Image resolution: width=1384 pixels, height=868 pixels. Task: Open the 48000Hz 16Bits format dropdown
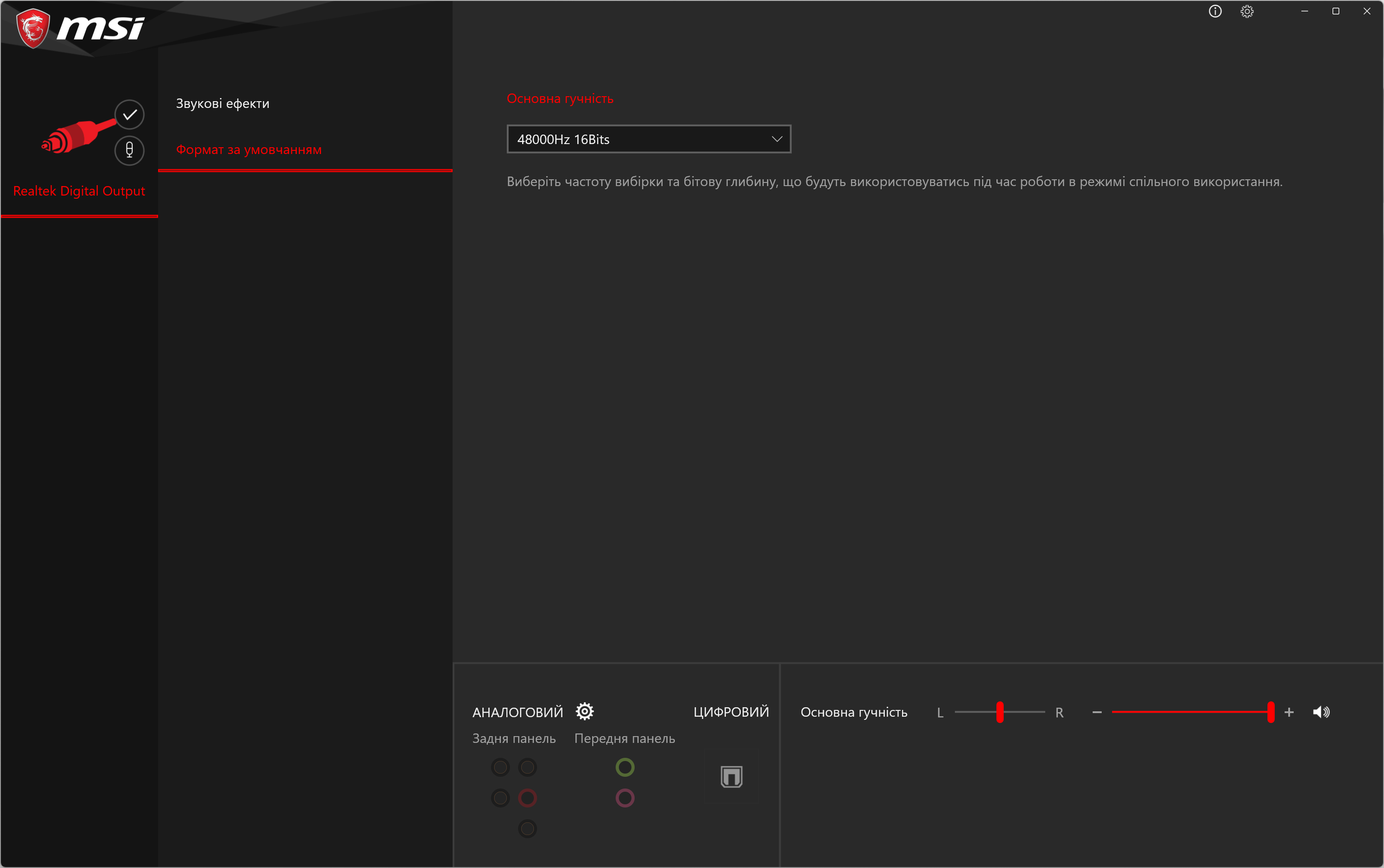pyautogui.click(x=648, y=139)
